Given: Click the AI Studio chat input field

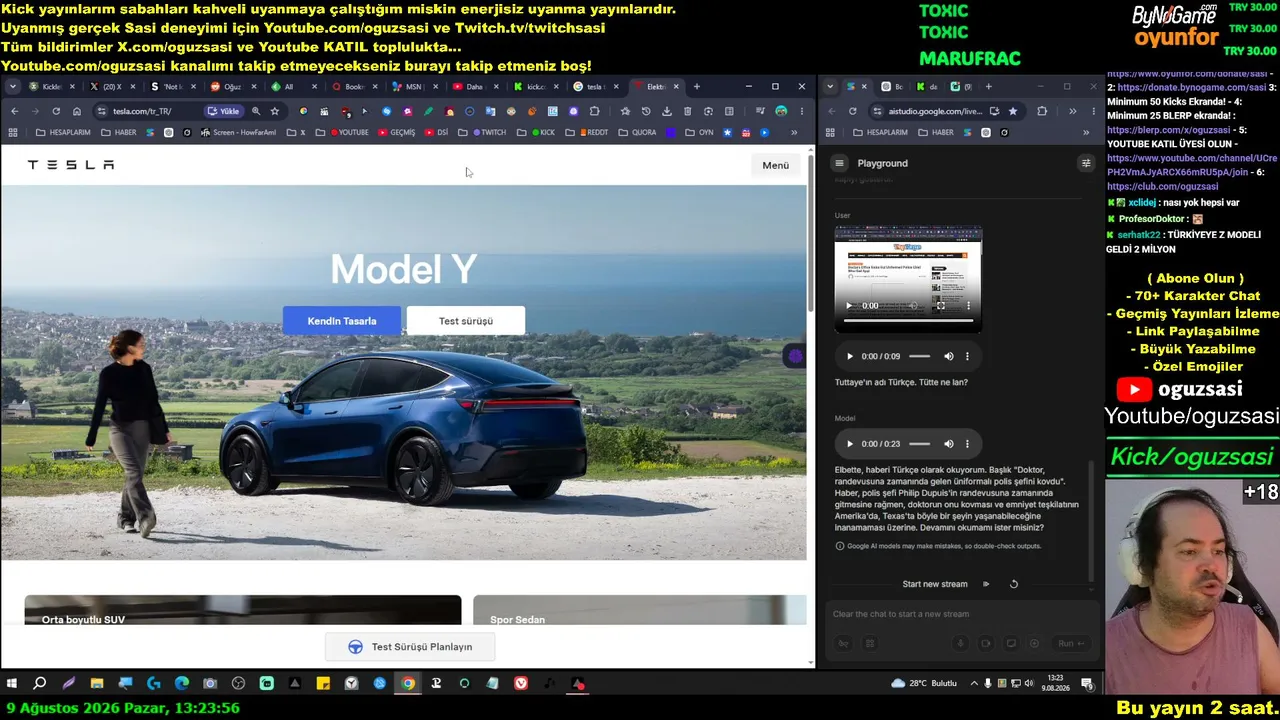Looking at the screenshot, I should (x=960, y=614).
